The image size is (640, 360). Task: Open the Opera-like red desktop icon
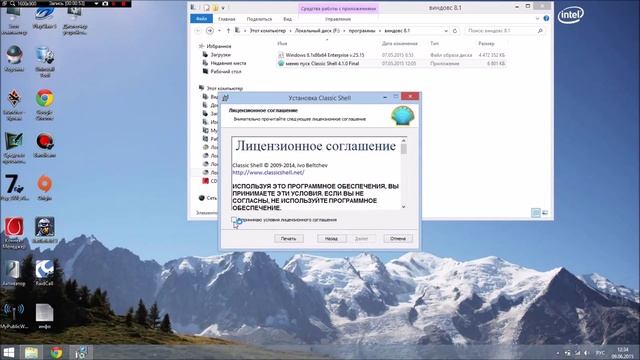[x=14, y=233]
